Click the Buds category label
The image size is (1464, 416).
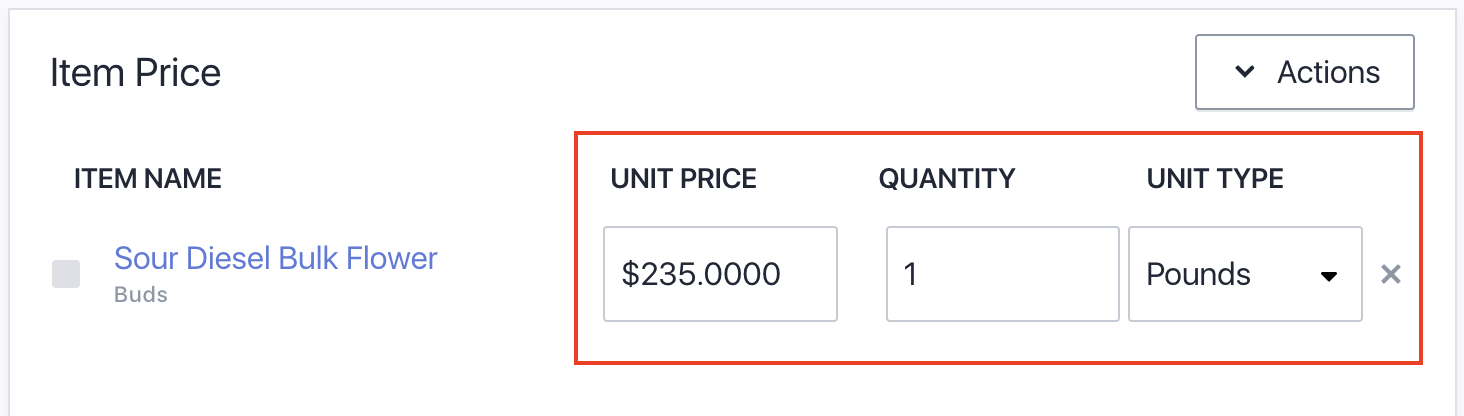pyautogui.click(x=141, y=295)
